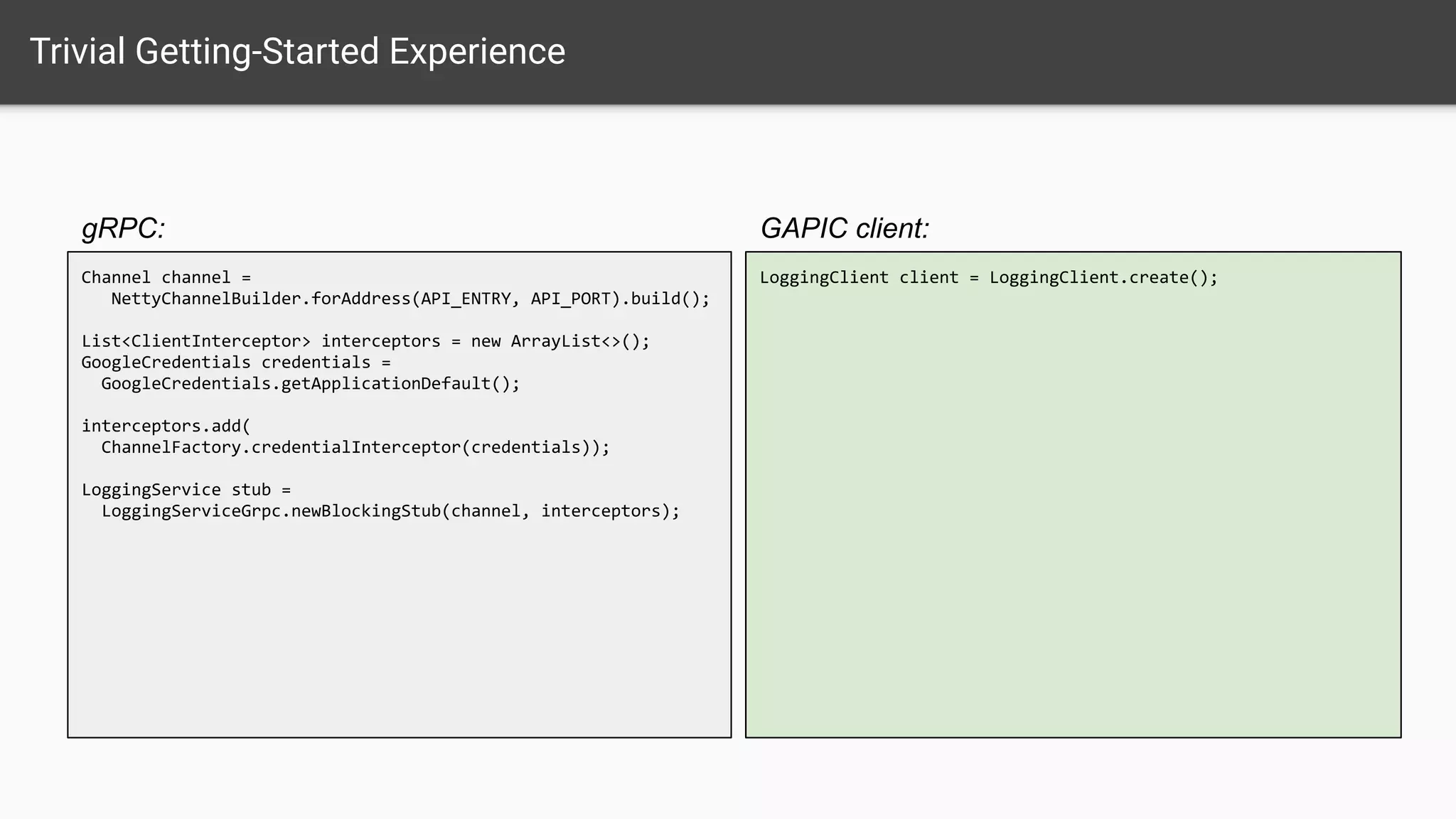Click the 'ChannelFactory.credentialInterceptor(credentials));' line
The width and height of the screenshot is (1456, 819).
355,447
